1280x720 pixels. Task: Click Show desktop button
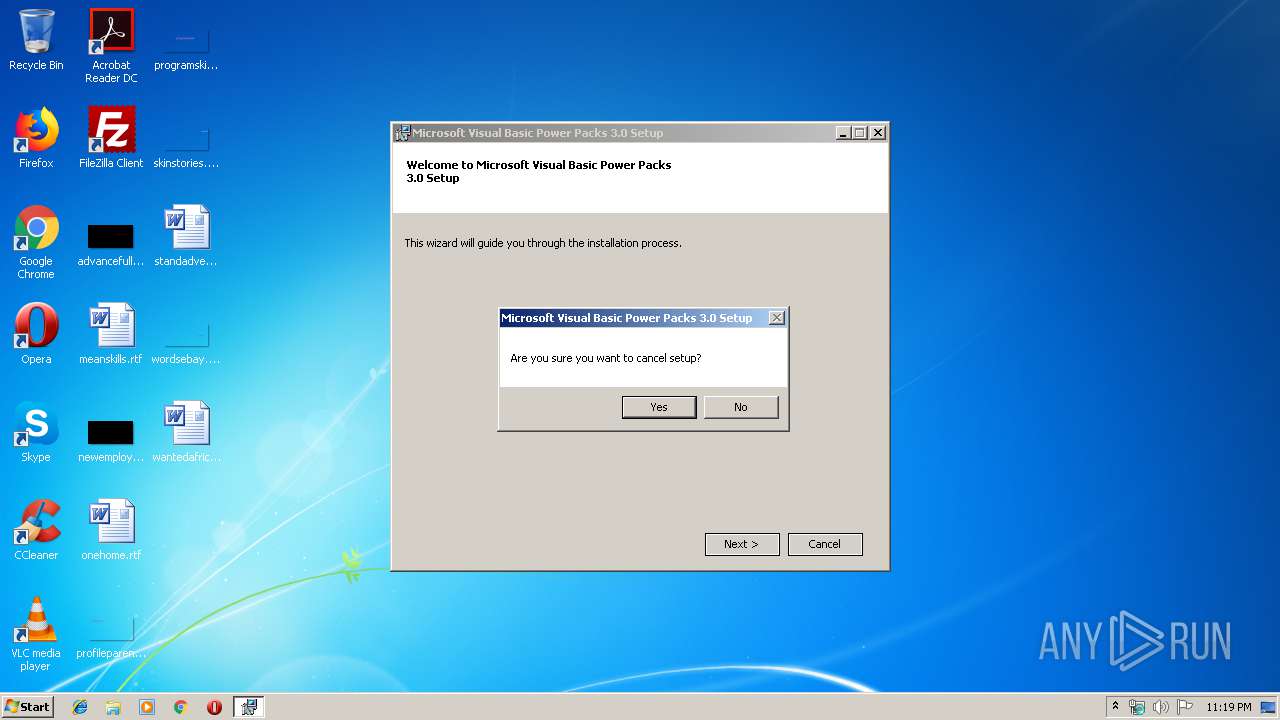pyautogui.click(x=1269, y=707)
